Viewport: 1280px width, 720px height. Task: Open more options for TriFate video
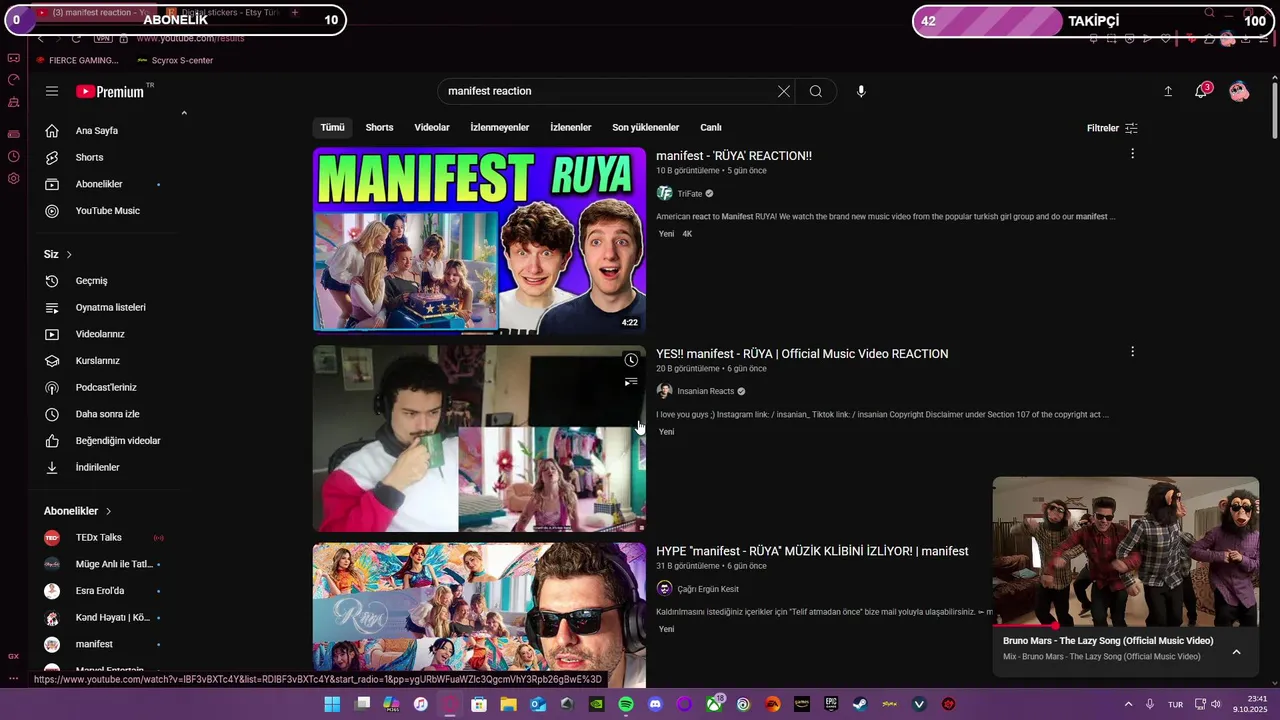1132,154
